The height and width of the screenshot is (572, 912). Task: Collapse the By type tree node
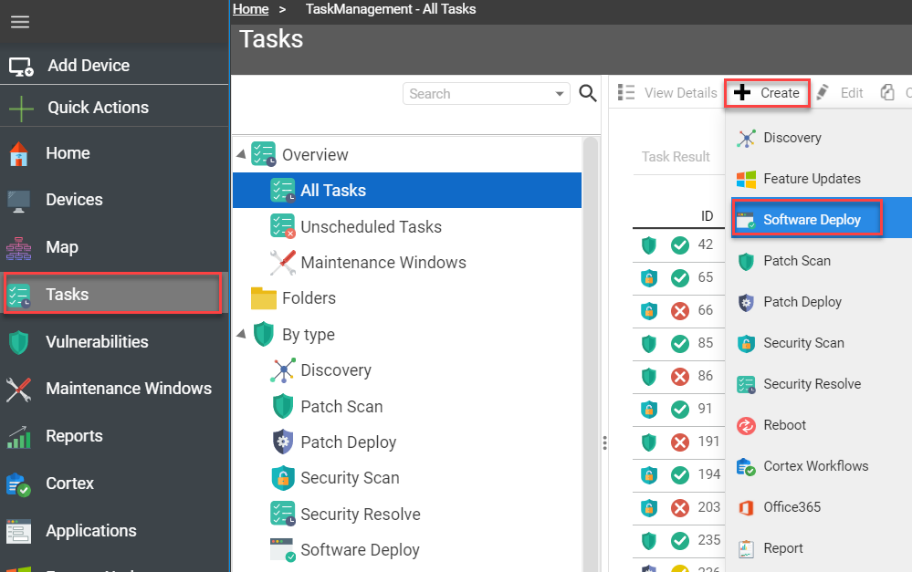241,334
